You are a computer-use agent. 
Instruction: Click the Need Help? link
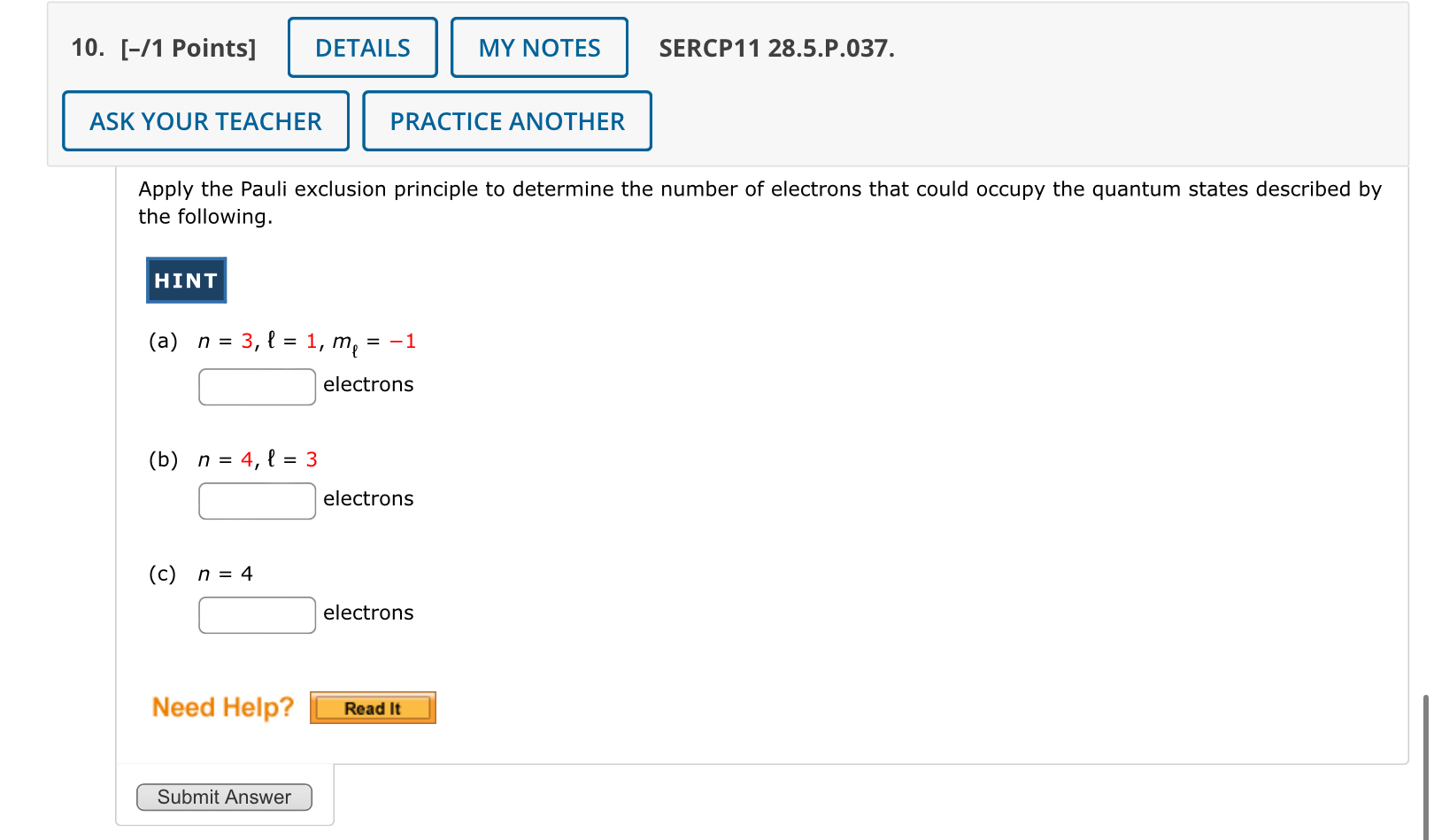[223, 706]
